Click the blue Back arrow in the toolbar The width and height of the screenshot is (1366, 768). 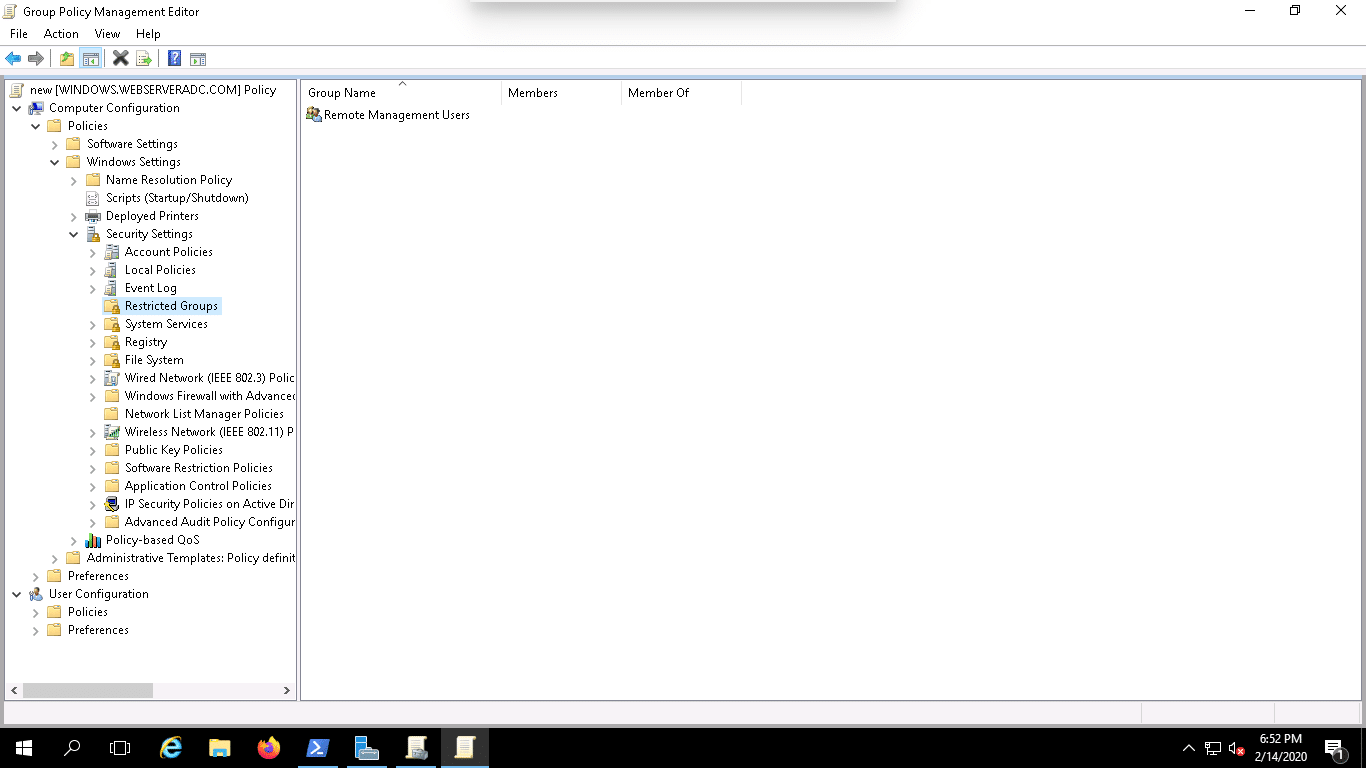(13, 59)
